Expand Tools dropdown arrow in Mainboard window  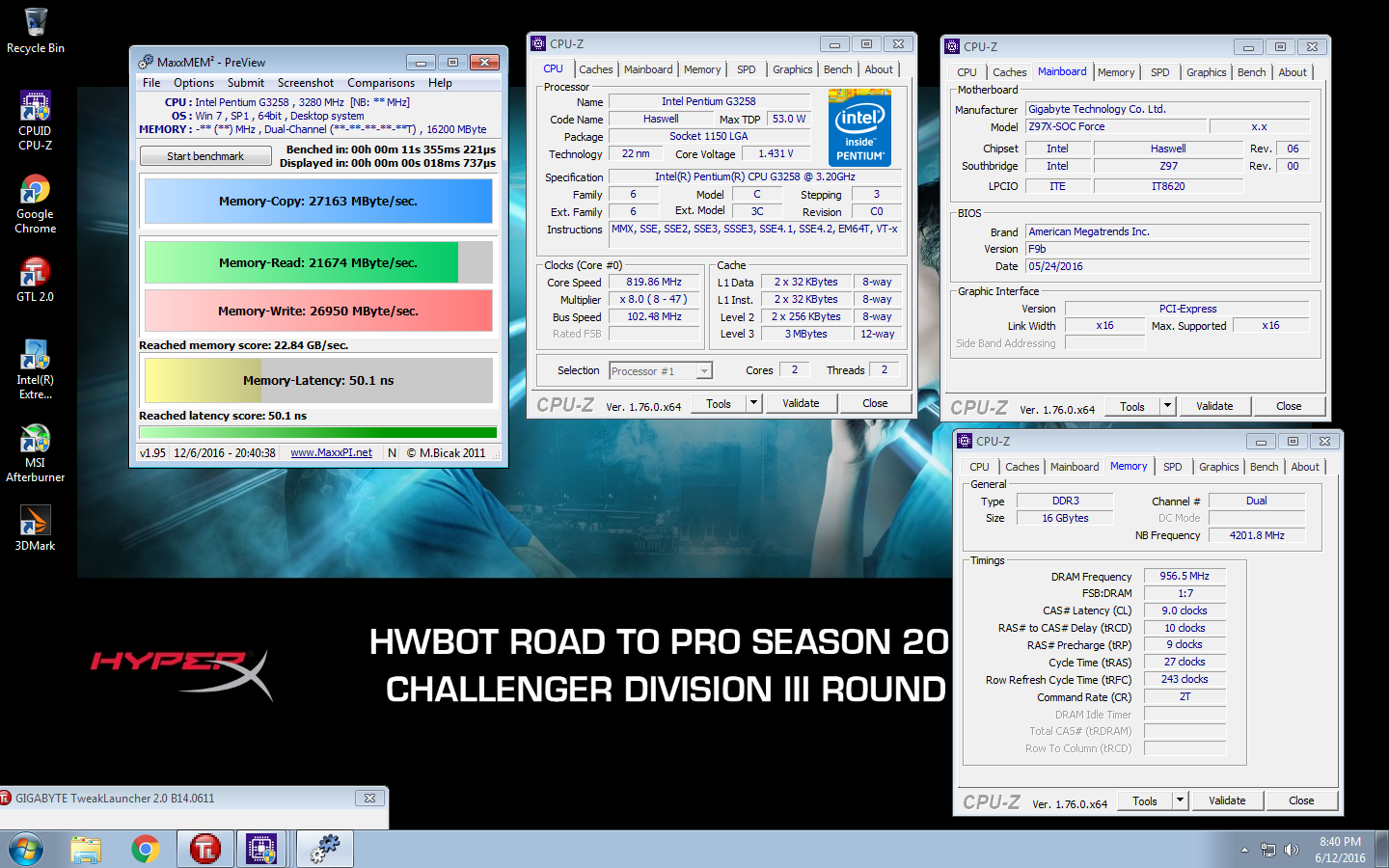(1168, 406)
